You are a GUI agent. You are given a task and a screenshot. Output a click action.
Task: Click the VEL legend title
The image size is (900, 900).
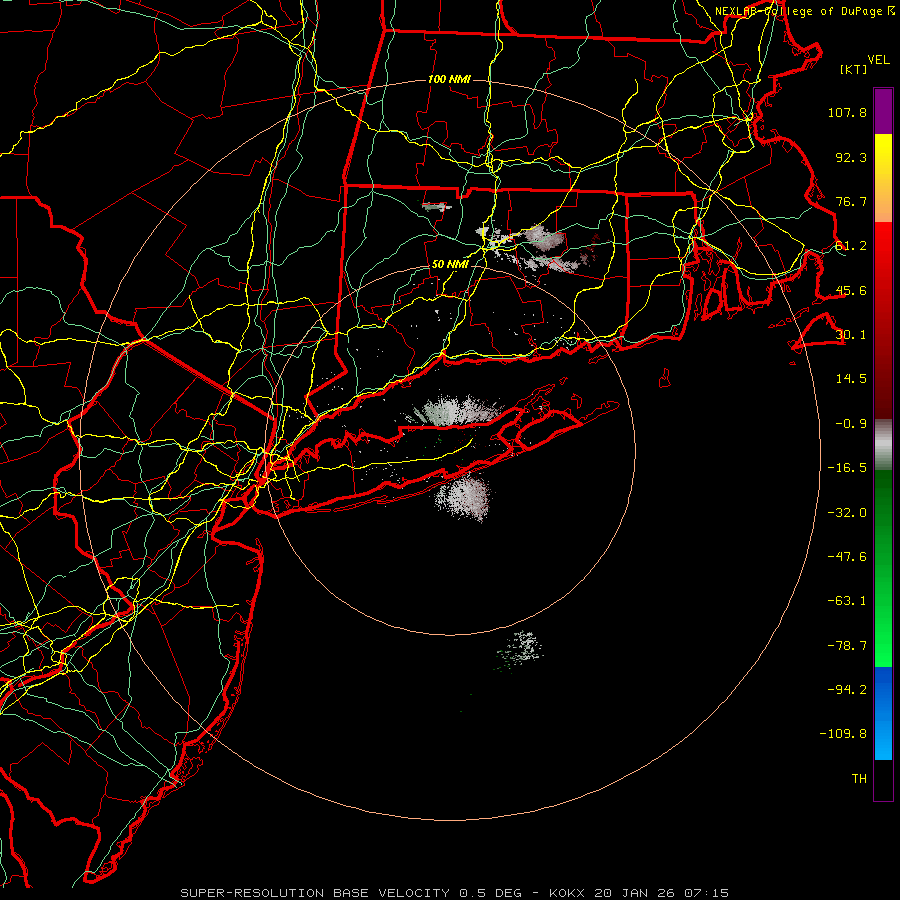[878, 60]
